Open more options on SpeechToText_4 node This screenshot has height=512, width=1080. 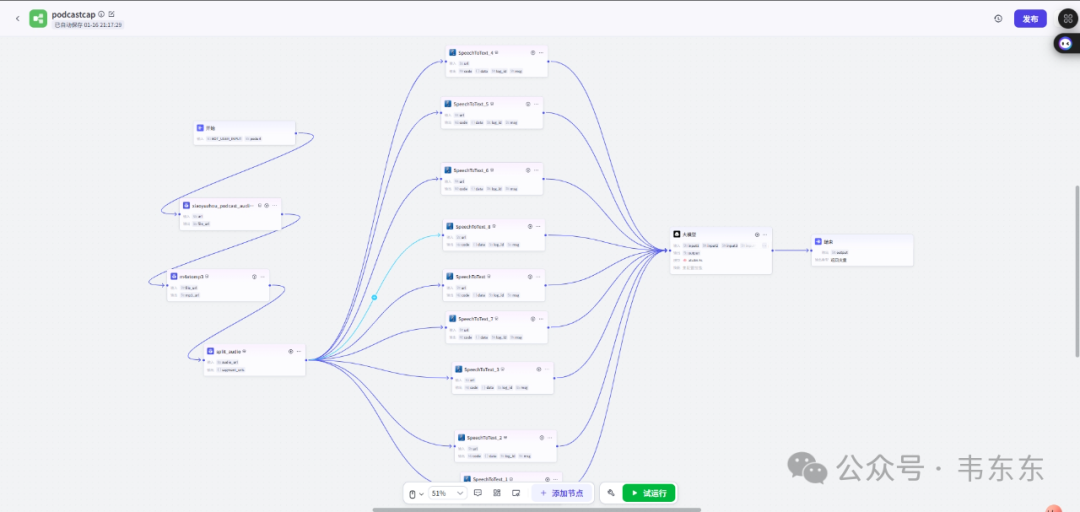click(541, 52)
